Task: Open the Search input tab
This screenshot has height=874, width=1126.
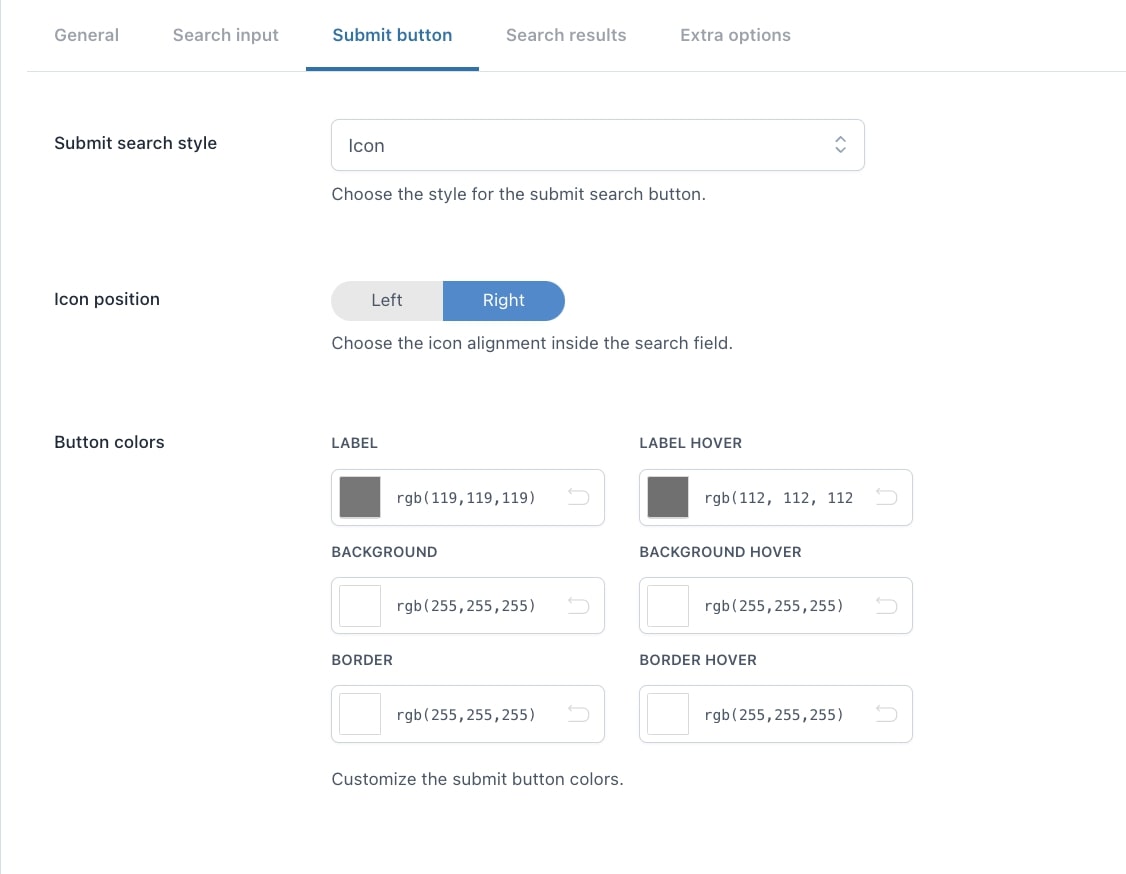Action: click(225, 35)
